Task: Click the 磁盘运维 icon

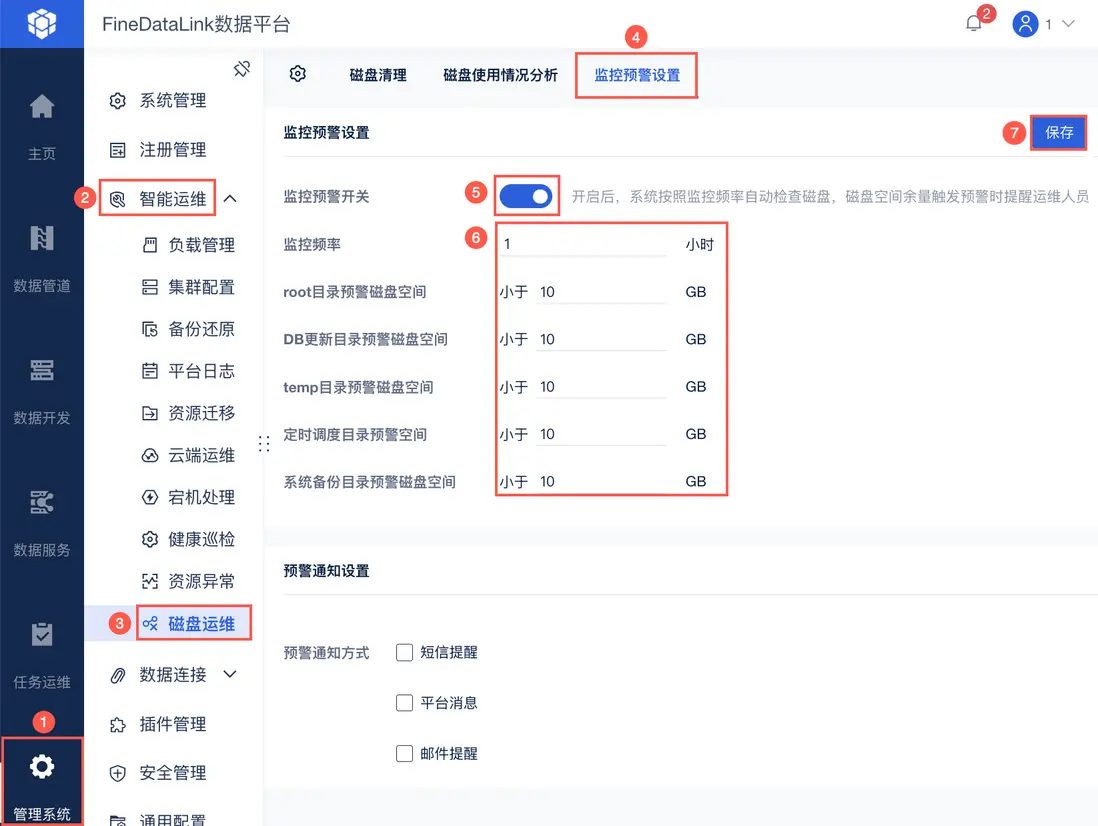Action: tap(150, 623)
